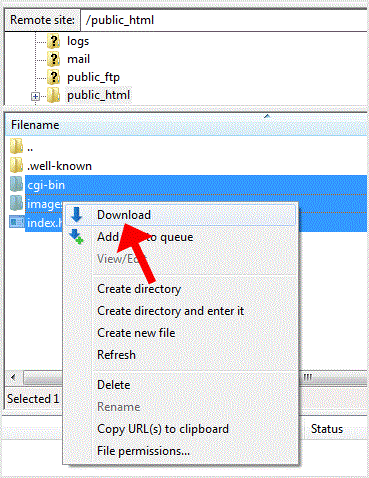Select Create directory and enter it
This screenshot has height=478, width=369.
[x=170, y=311]
